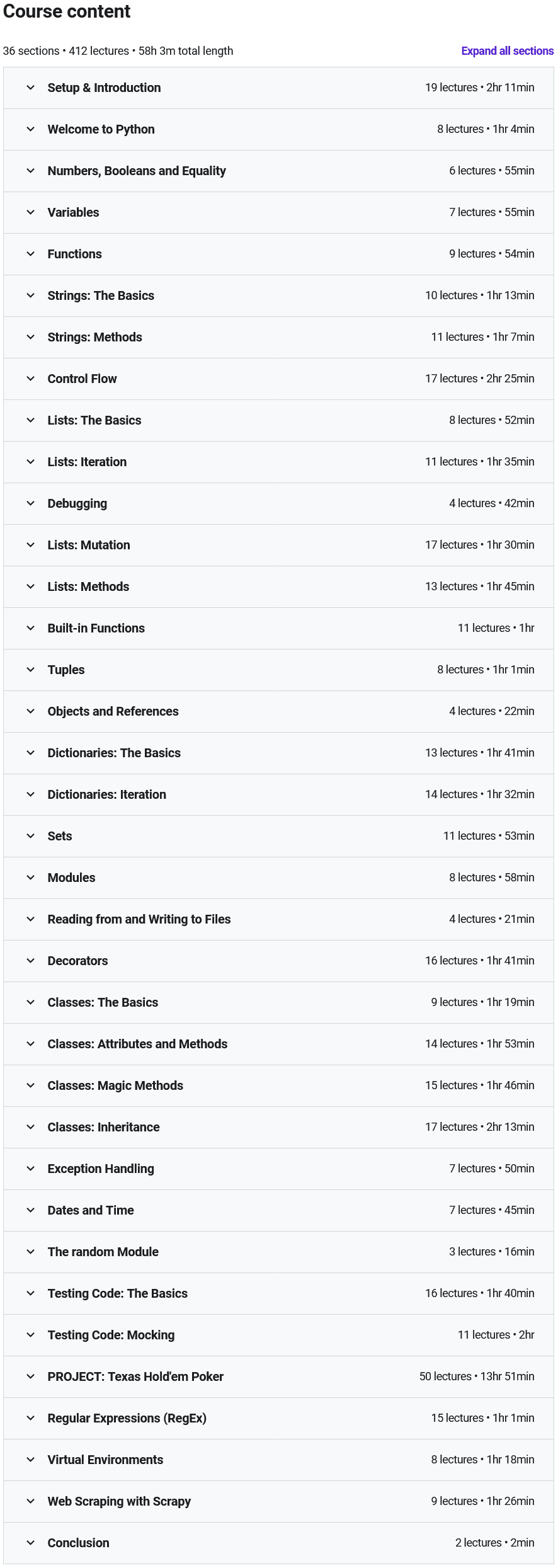
Task: Expand the Setup & Introduction chevron
Action: 30,88
